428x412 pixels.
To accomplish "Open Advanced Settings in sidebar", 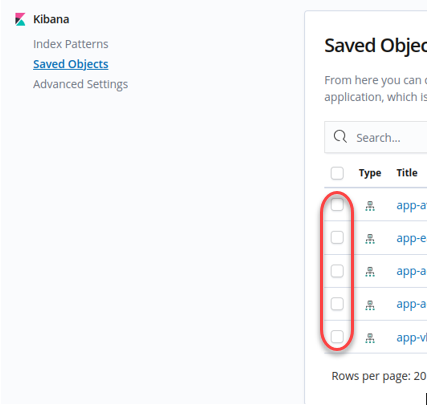I will coord(80,84).
